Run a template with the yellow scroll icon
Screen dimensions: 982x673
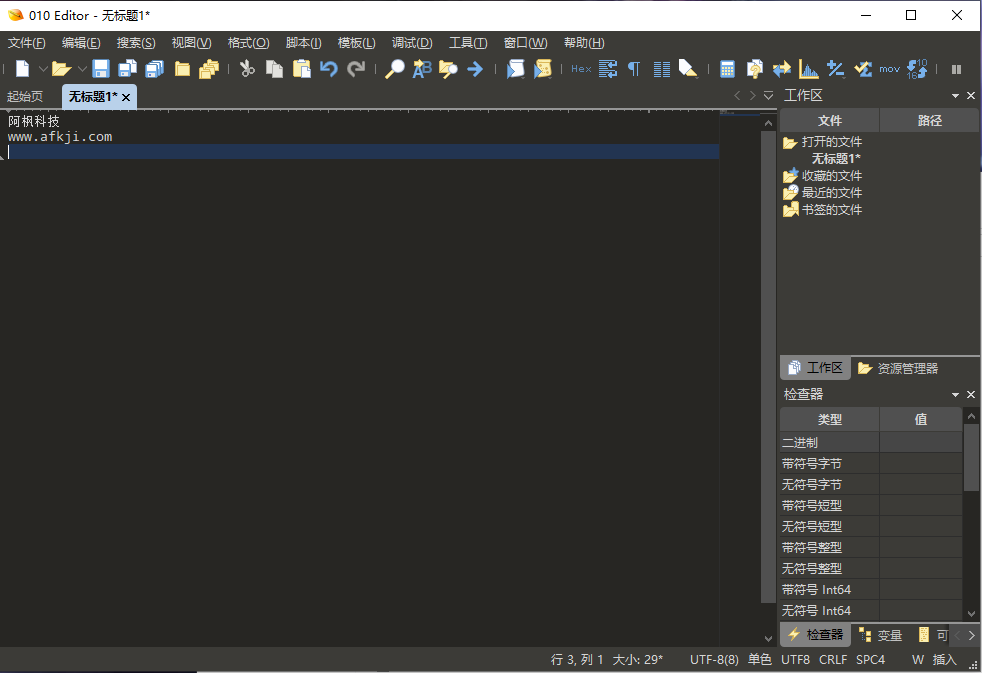point(542,69)
